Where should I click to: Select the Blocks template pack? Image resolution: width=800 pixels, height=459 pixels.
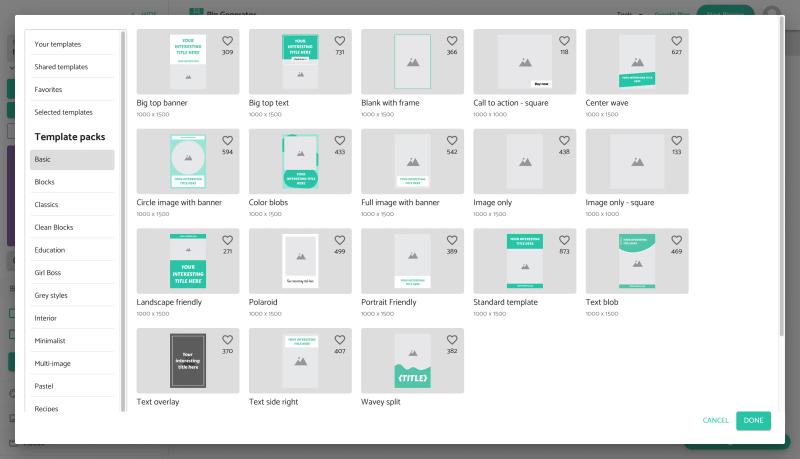72,182
